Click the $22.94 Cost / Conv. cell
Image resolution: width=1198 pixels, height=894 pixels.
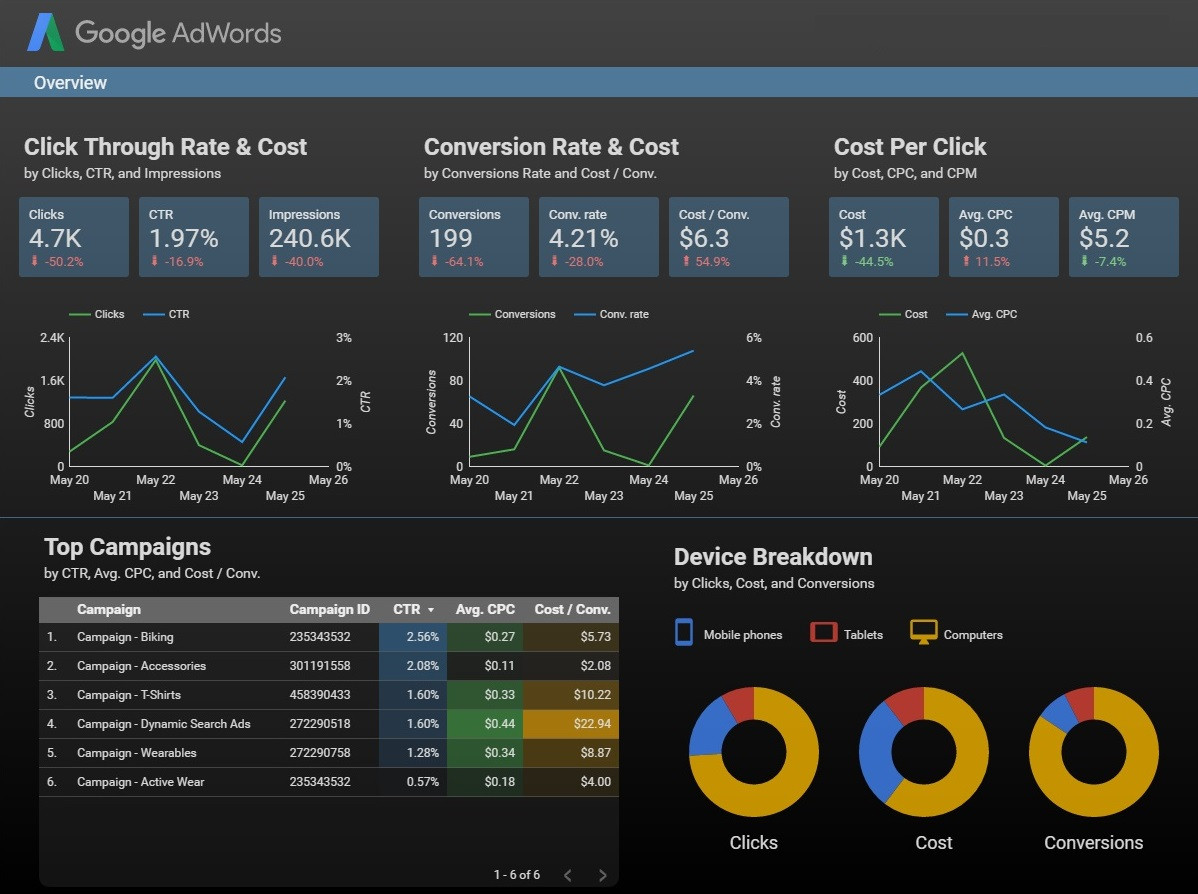pyautogui.click(x=571, y=724)
